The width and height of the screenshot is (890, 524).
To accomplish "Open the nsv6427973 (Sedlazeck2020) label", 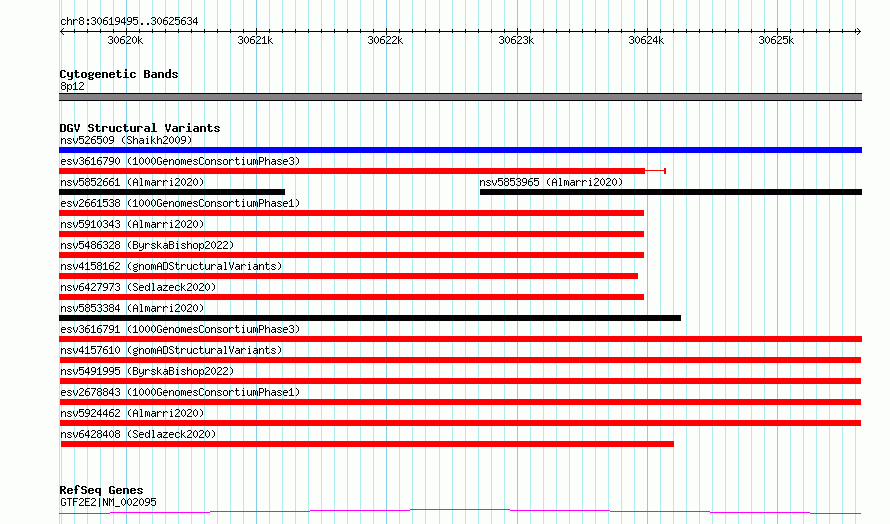I will 138,287.
